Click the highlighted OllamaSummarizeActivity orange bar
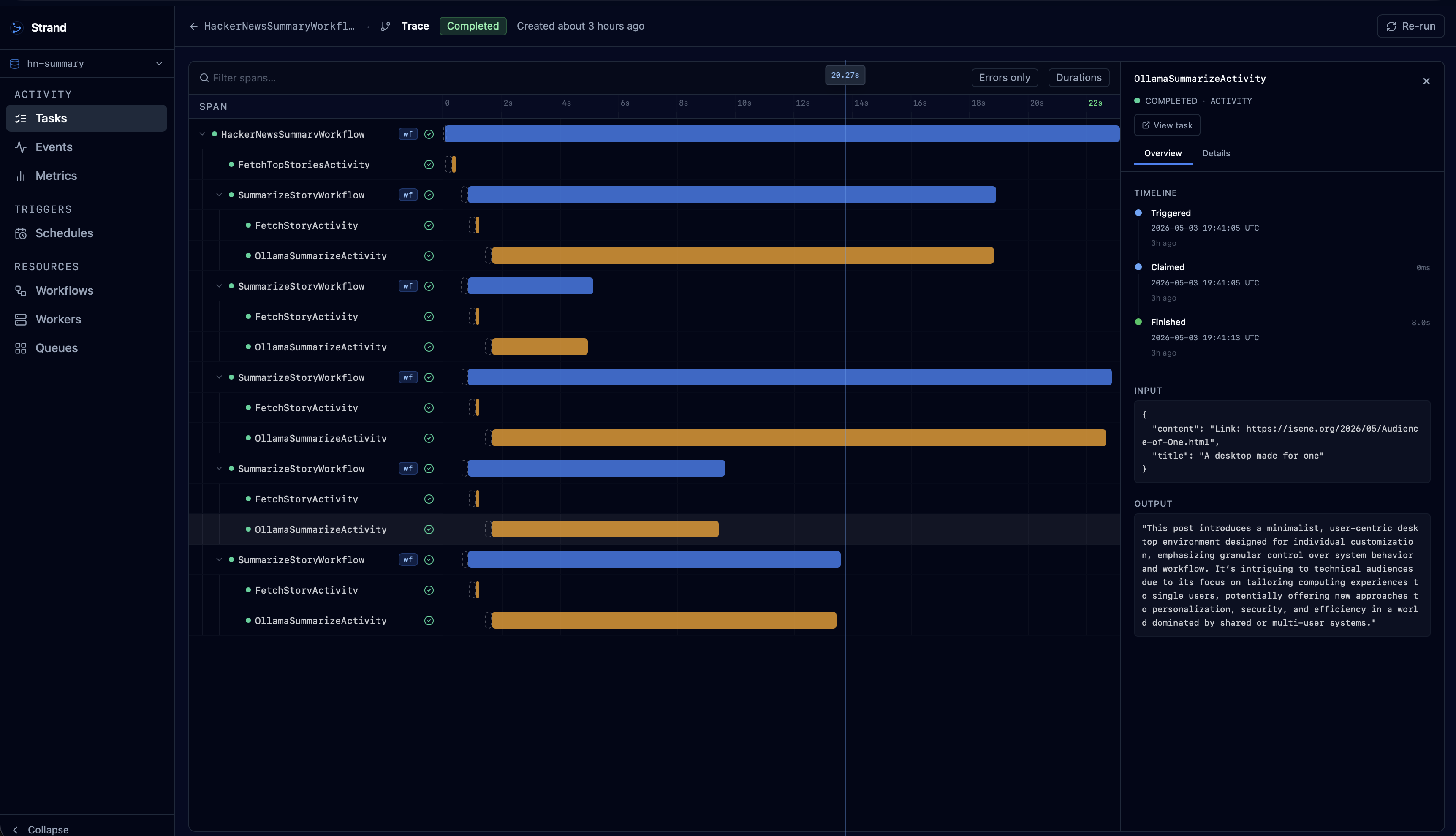Viewport: 1456px width, 836px height. (605, 529)
